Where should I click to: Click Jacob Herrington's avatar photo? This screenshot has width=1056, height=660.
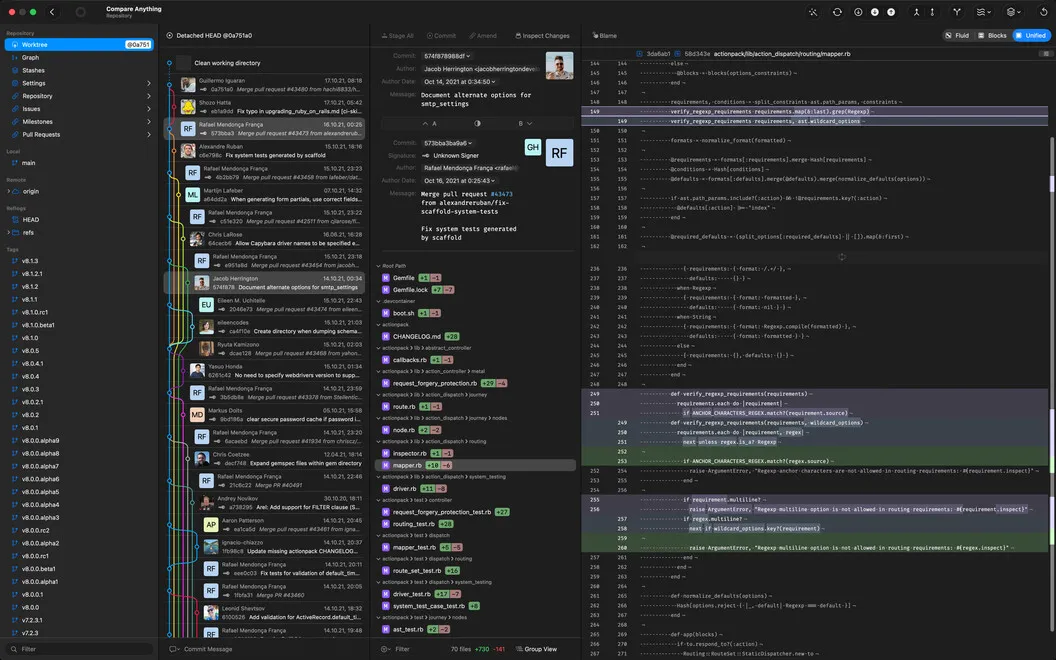(x=559, y=66)
